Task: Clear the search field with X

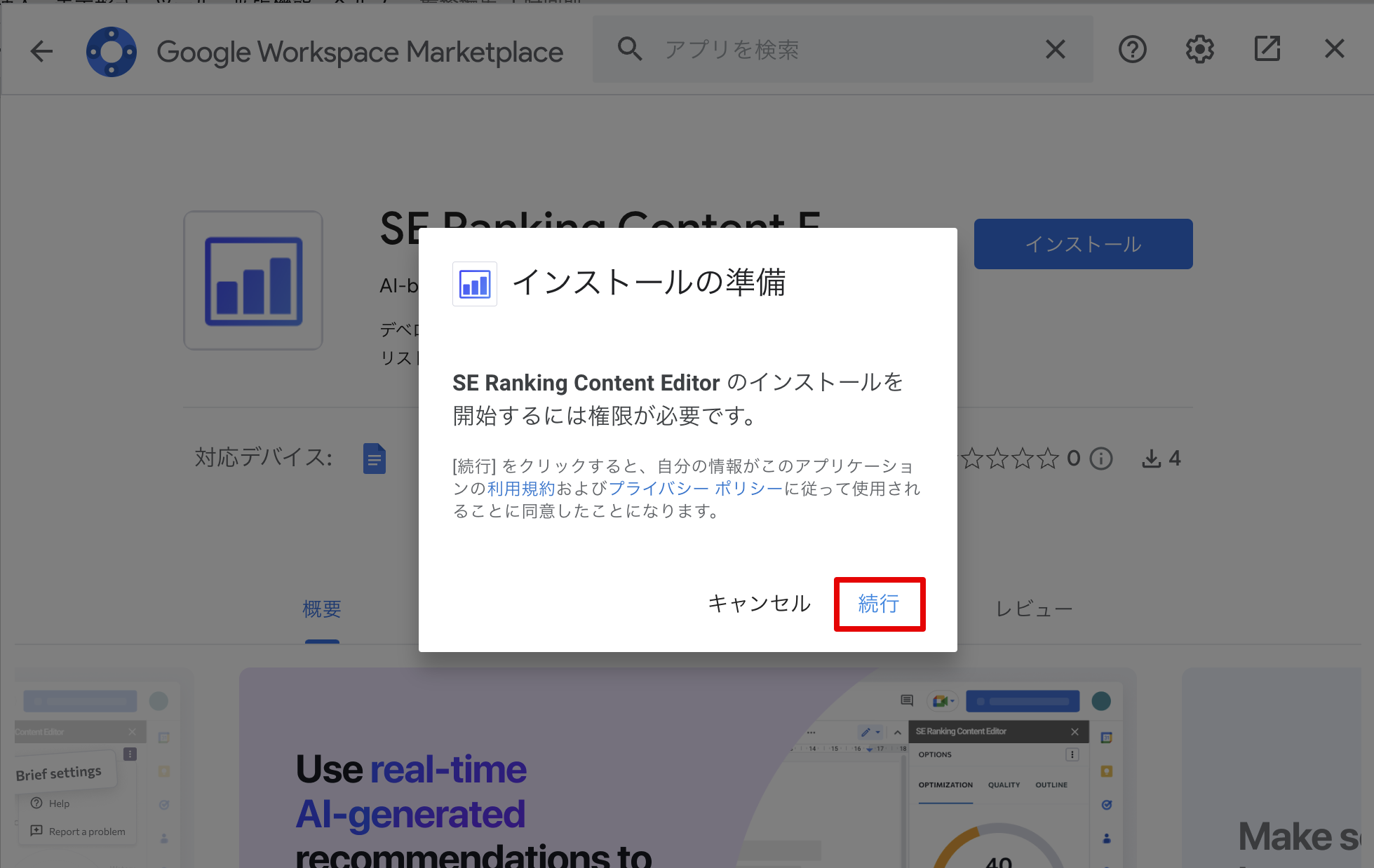Action: point(1055,49)
